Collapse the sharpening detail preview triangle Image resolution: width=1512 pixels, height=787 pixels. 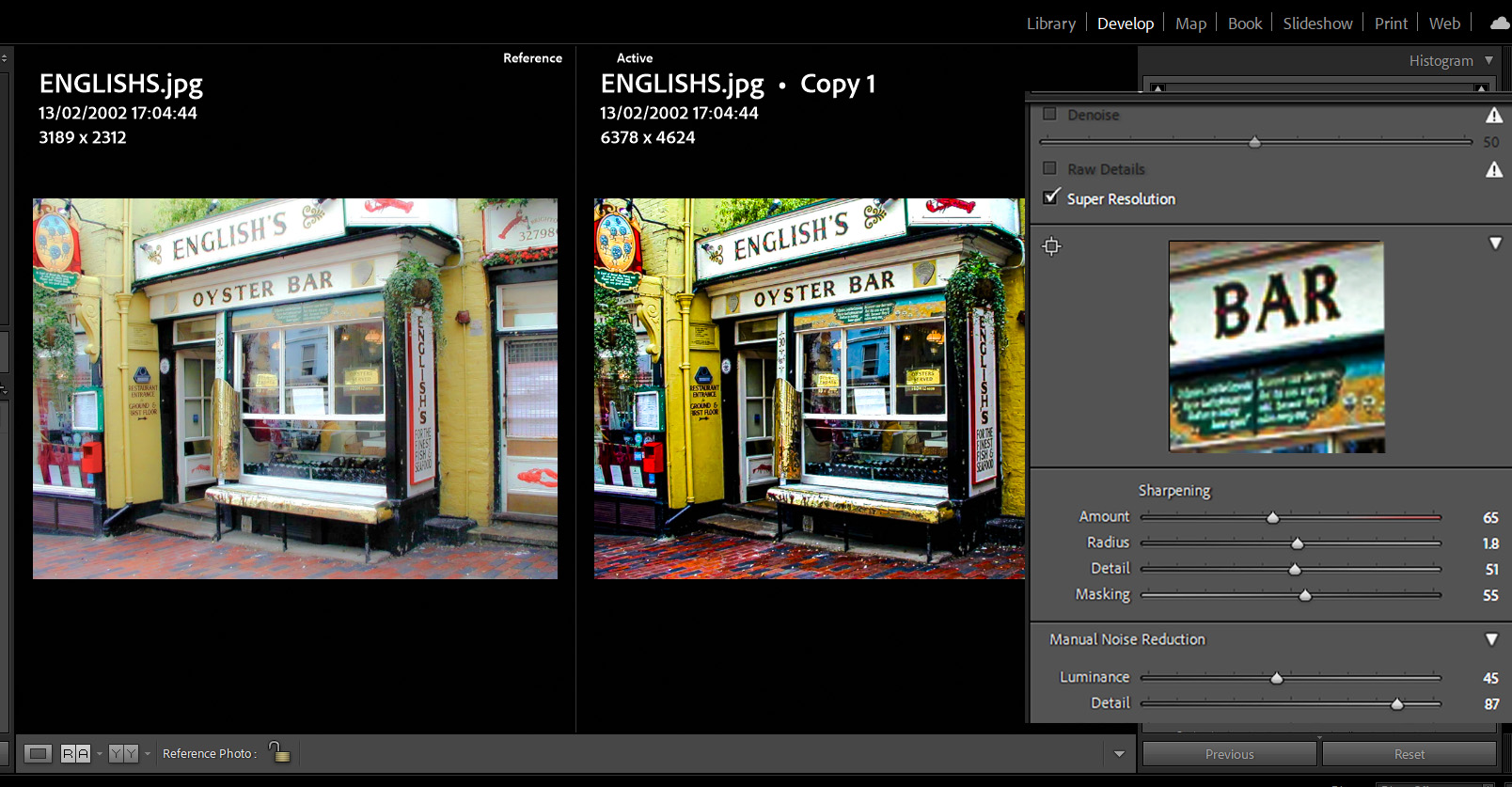point(1495,244)
